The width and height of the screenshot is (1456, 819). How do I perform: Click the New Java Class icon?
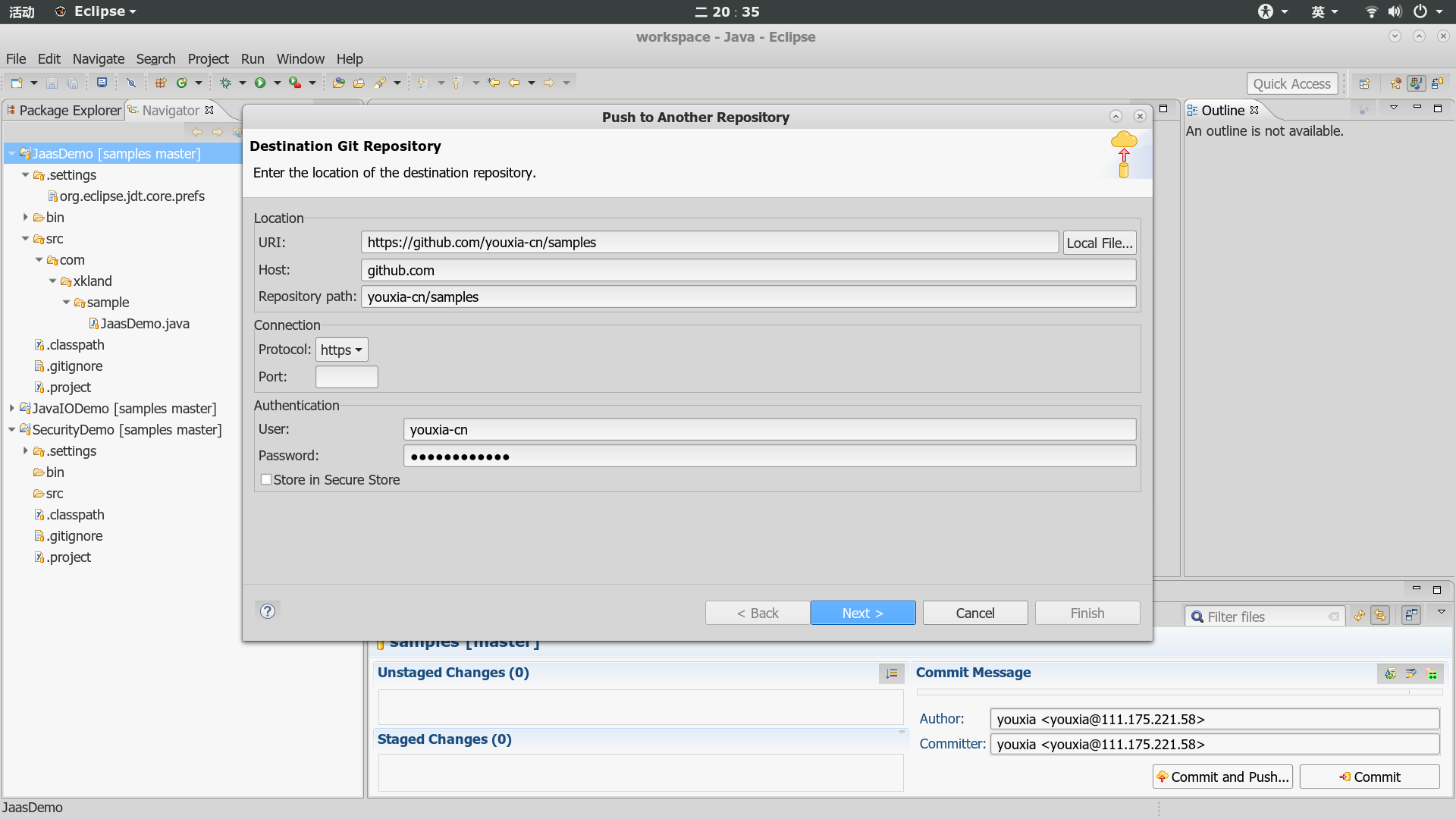tap(182, 83)
